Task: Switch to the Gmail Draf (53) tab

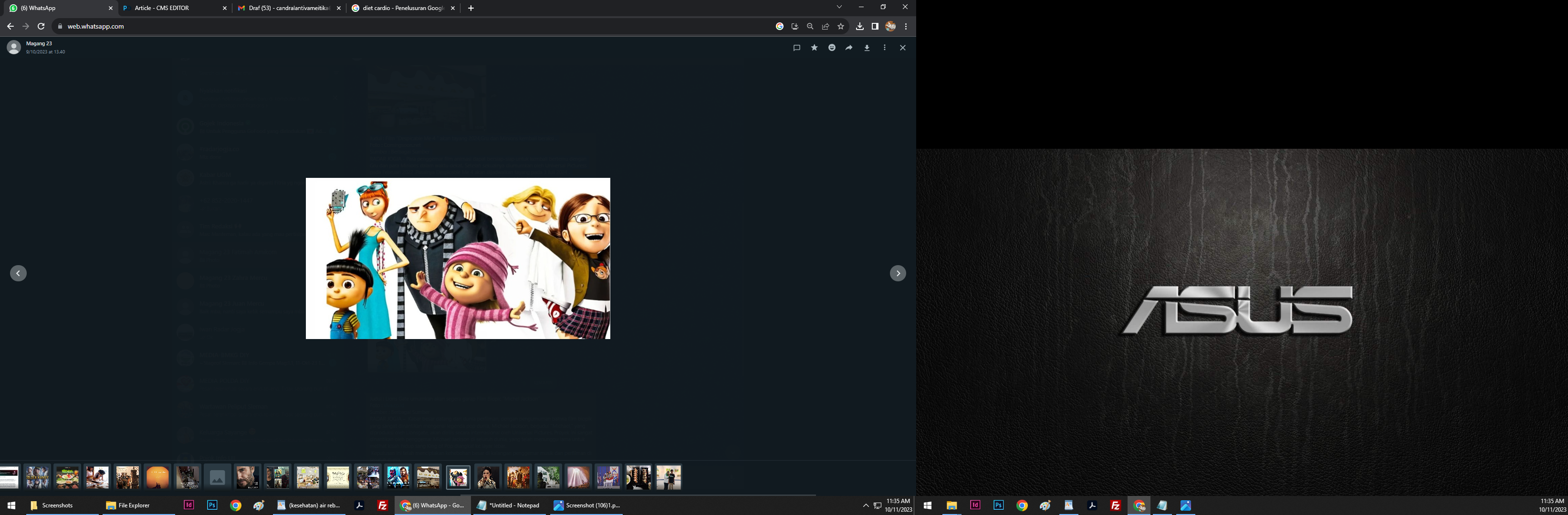Action: click(289, 8)
